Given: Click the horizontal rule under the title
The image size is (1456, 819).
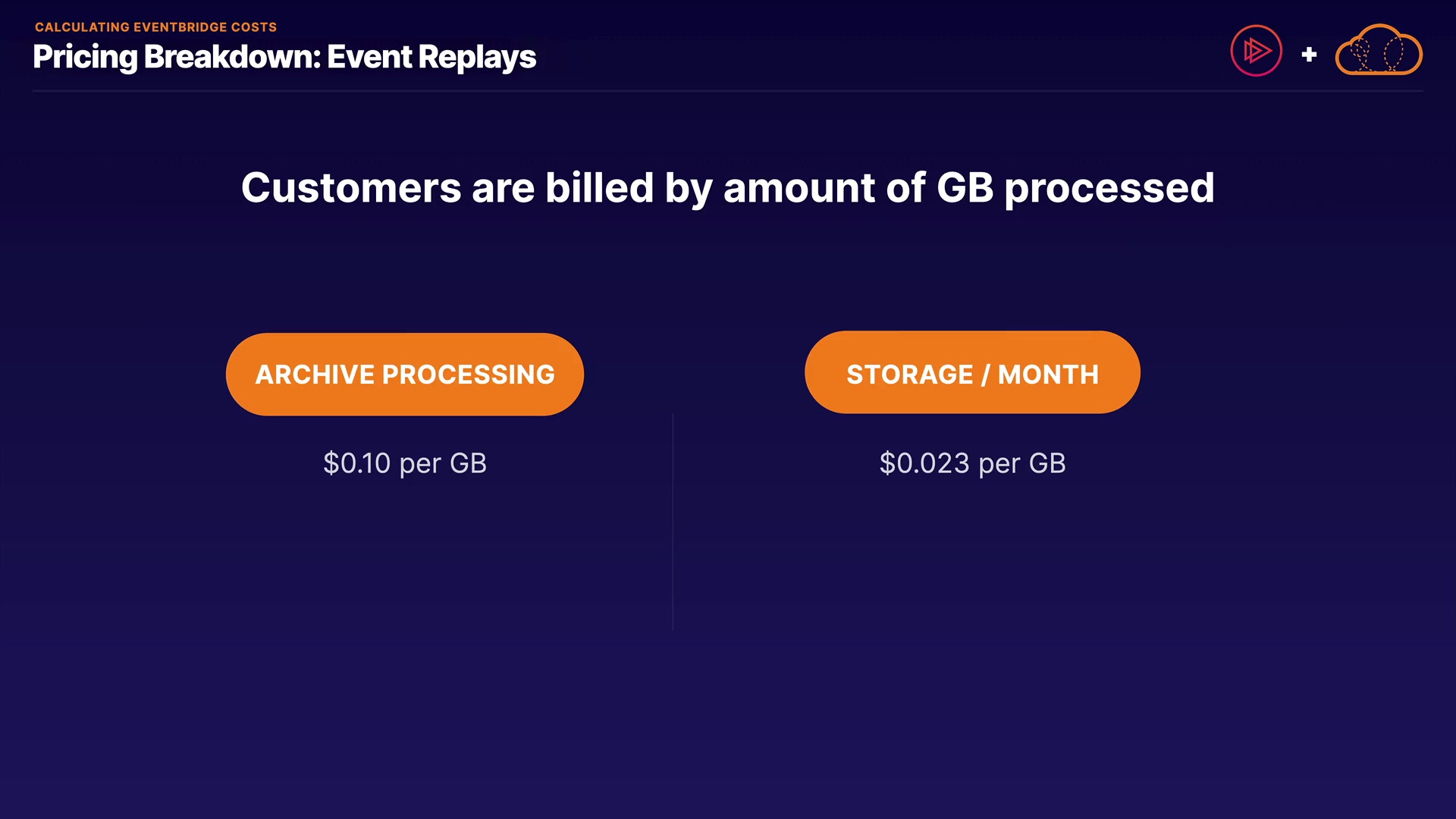Looking at the screenshot, I should (727, 91).
